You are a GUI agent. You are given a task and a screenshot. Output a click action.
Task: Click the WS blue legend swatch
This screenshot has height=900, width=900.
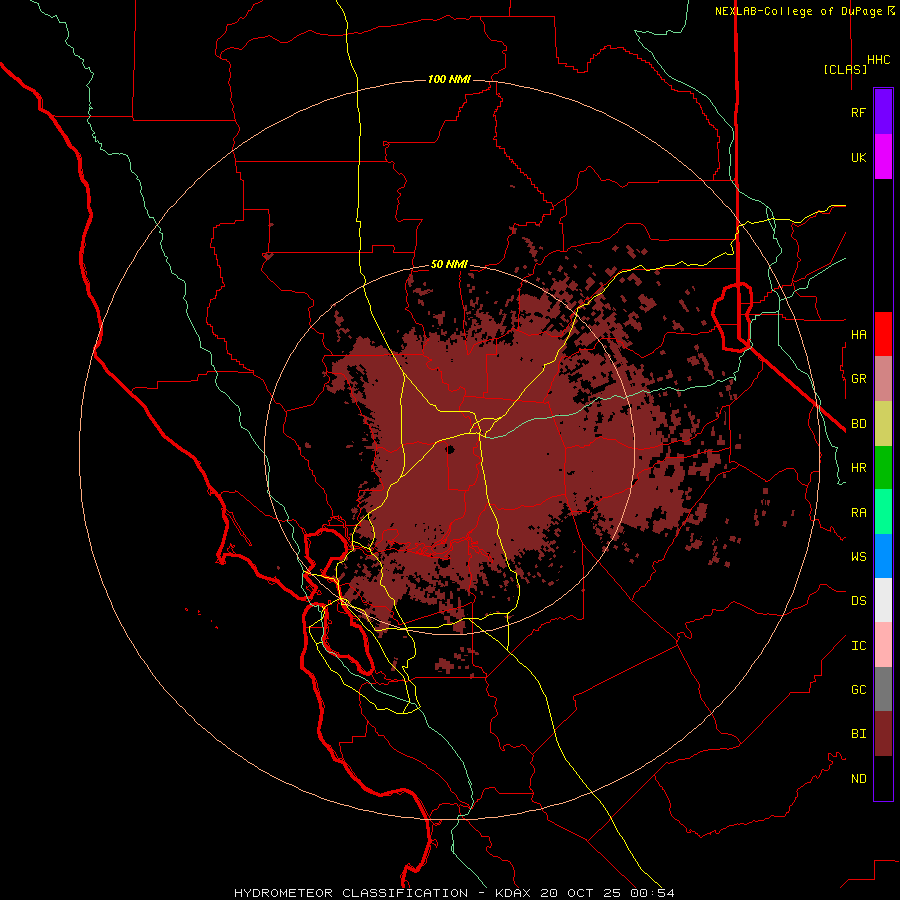tap(883, 556)
